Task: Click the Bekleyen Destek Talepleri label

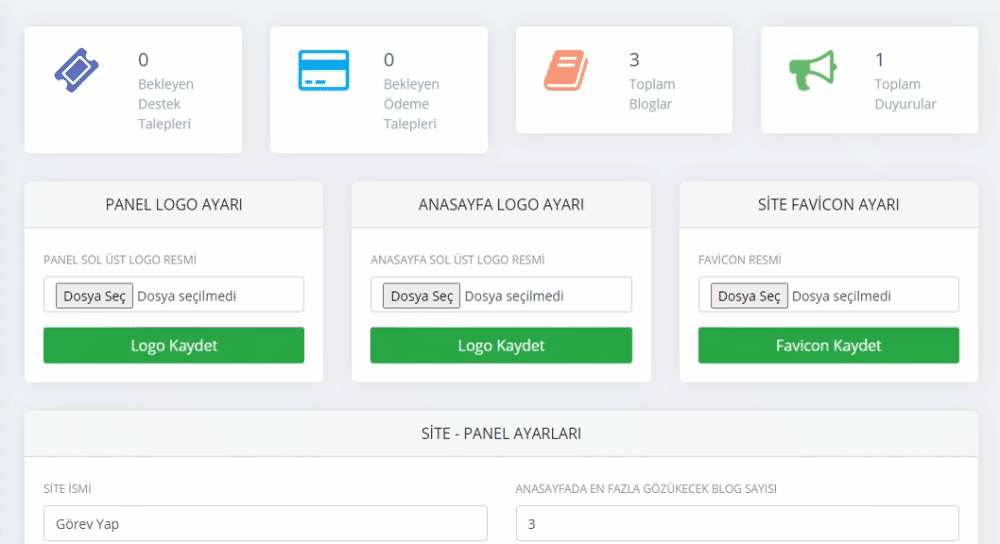Action: coord(166,104)
